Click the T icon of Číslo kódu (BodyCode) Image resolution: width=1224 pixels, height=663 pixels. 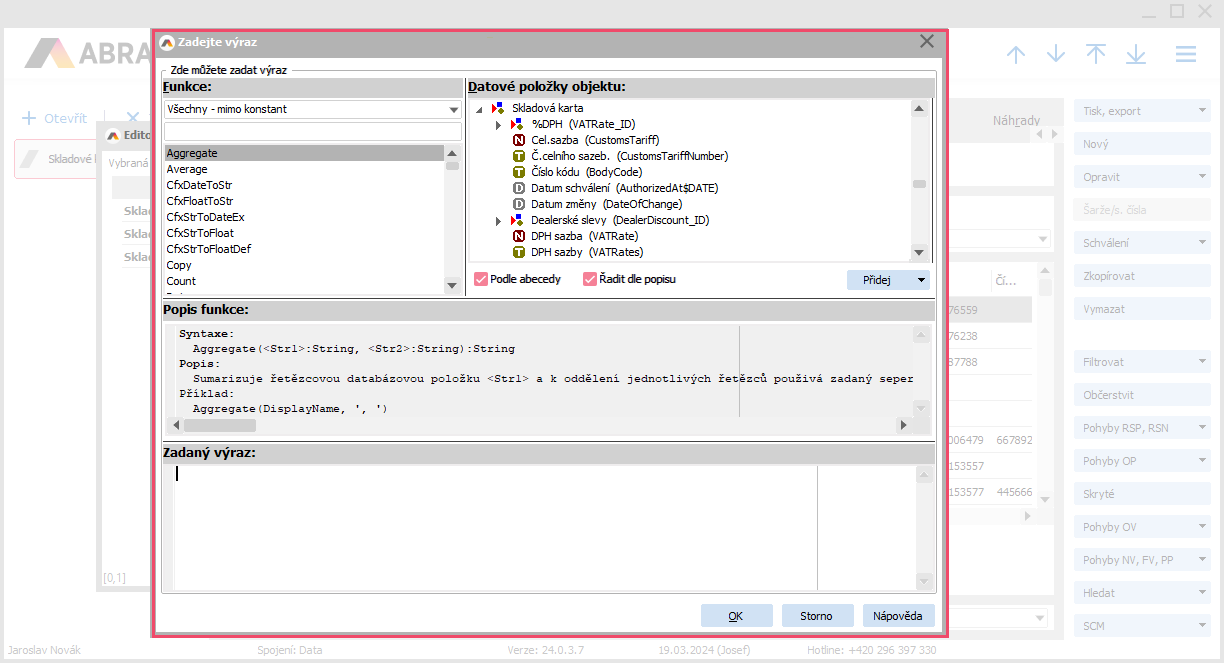point(518,172)
